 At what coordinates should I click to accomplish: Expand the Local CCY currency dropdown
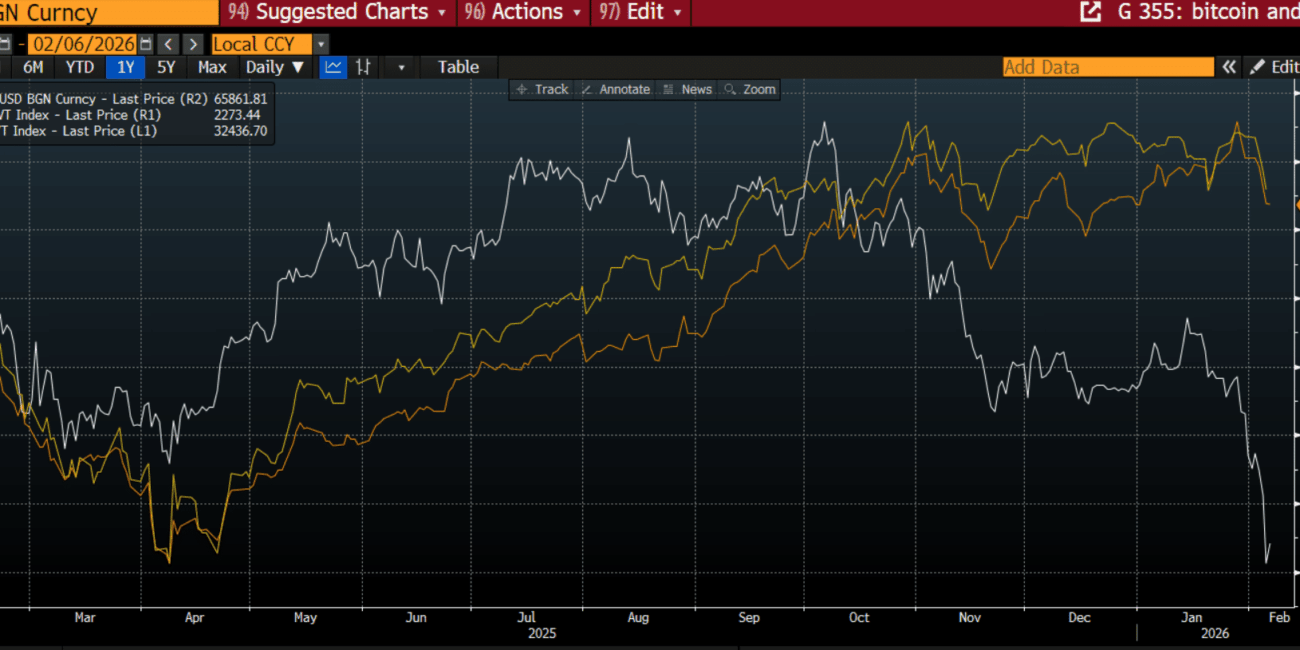pos(320,44)
